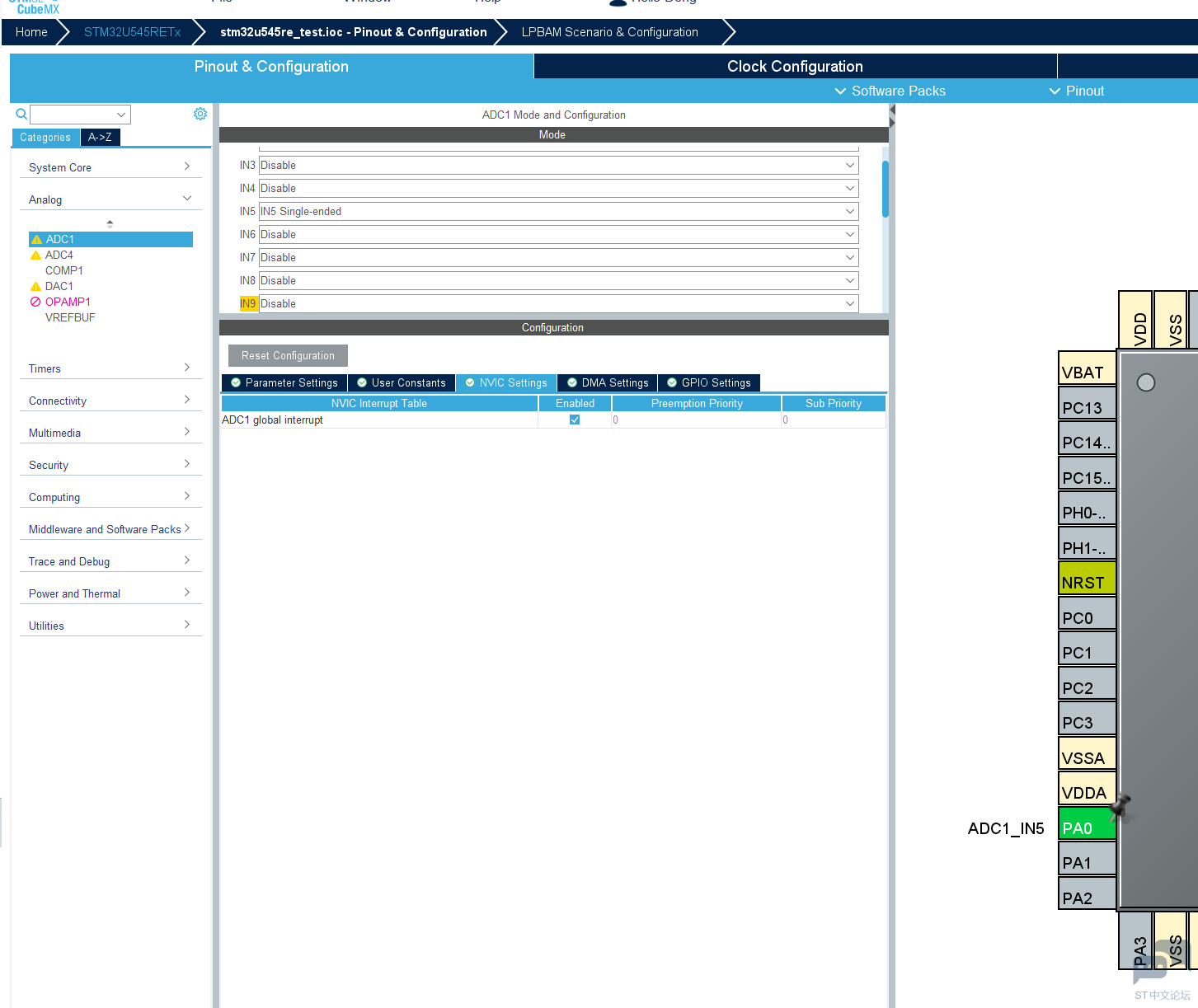This screenshot has height=1008, width=1198.
Task: Open the IN9 mode dropdown
Action: coord(559,304)
